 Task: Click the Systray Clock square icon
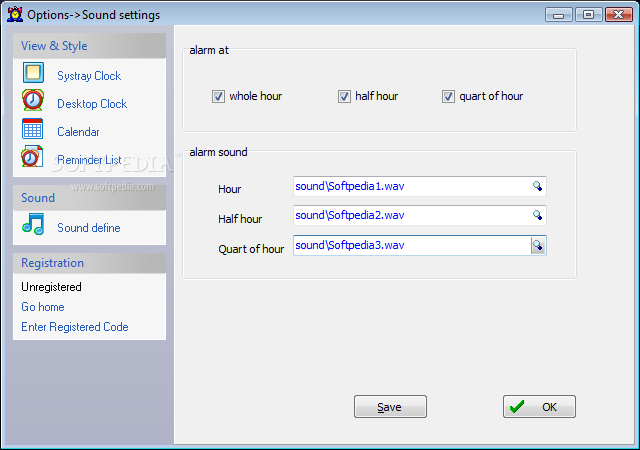[x=33, y=74]
